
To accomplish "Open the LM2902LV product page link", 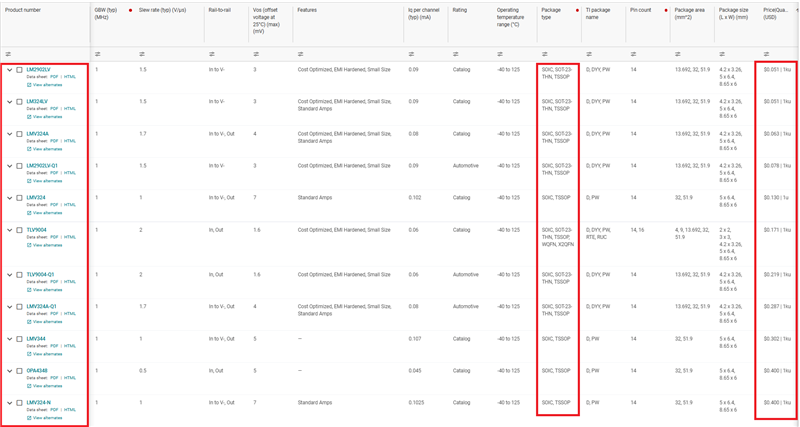I will [x=38, y=69].
